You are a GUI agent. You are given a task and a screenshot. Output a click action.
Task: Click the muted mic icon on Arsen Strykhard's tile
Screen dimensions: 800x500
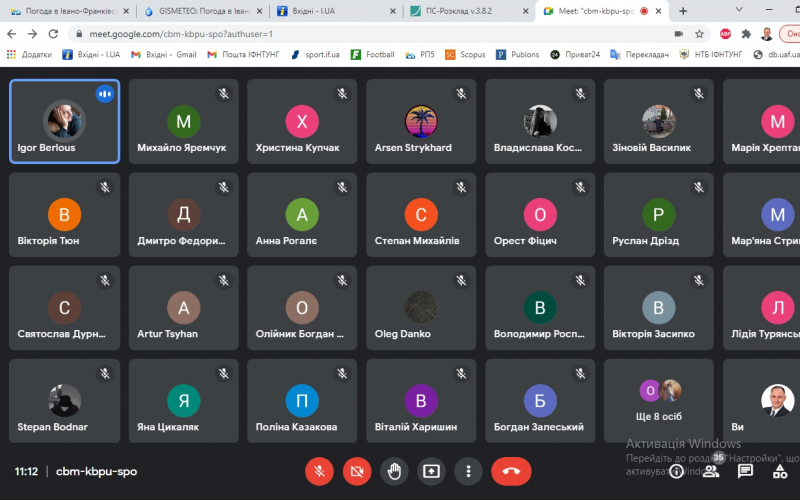coord(461,93)
